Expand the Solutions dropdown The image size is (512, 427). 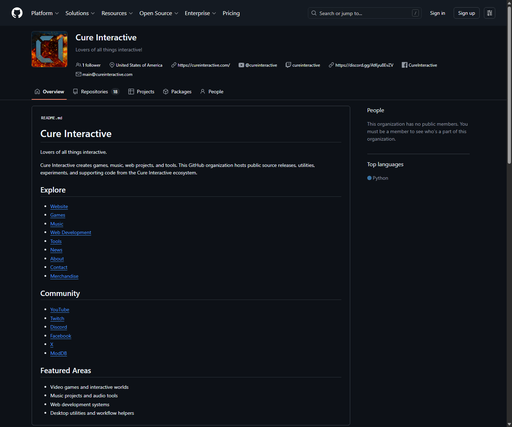coord(80,13)
